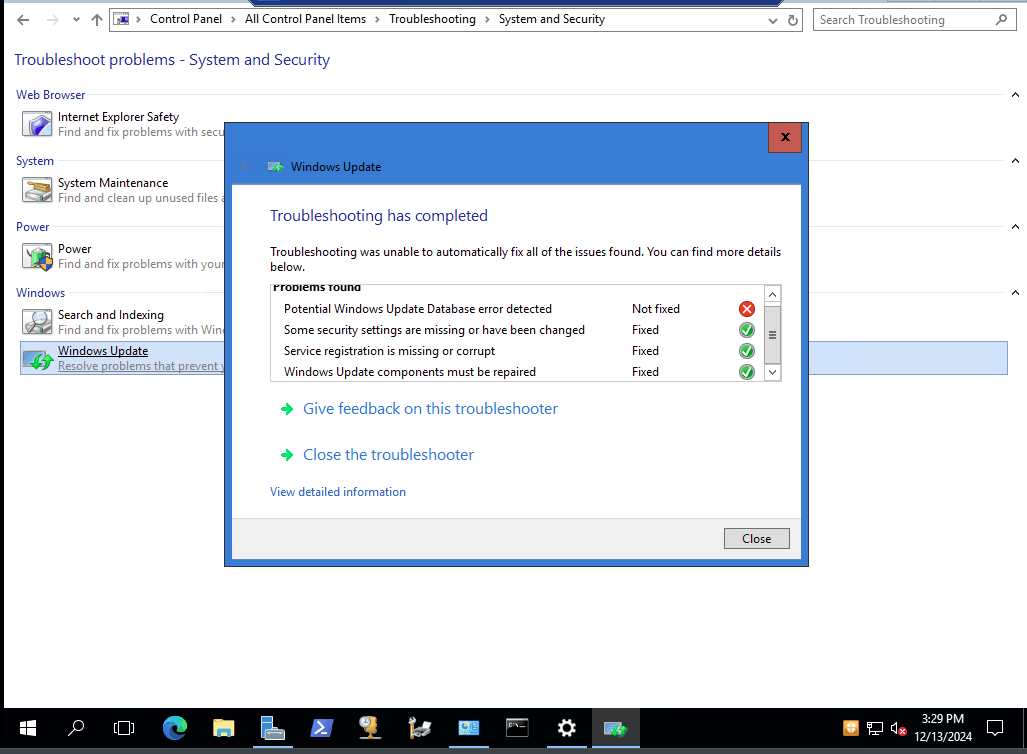
Task: Open the recent locations dropdown arrow
Action: tap(76, 20)
